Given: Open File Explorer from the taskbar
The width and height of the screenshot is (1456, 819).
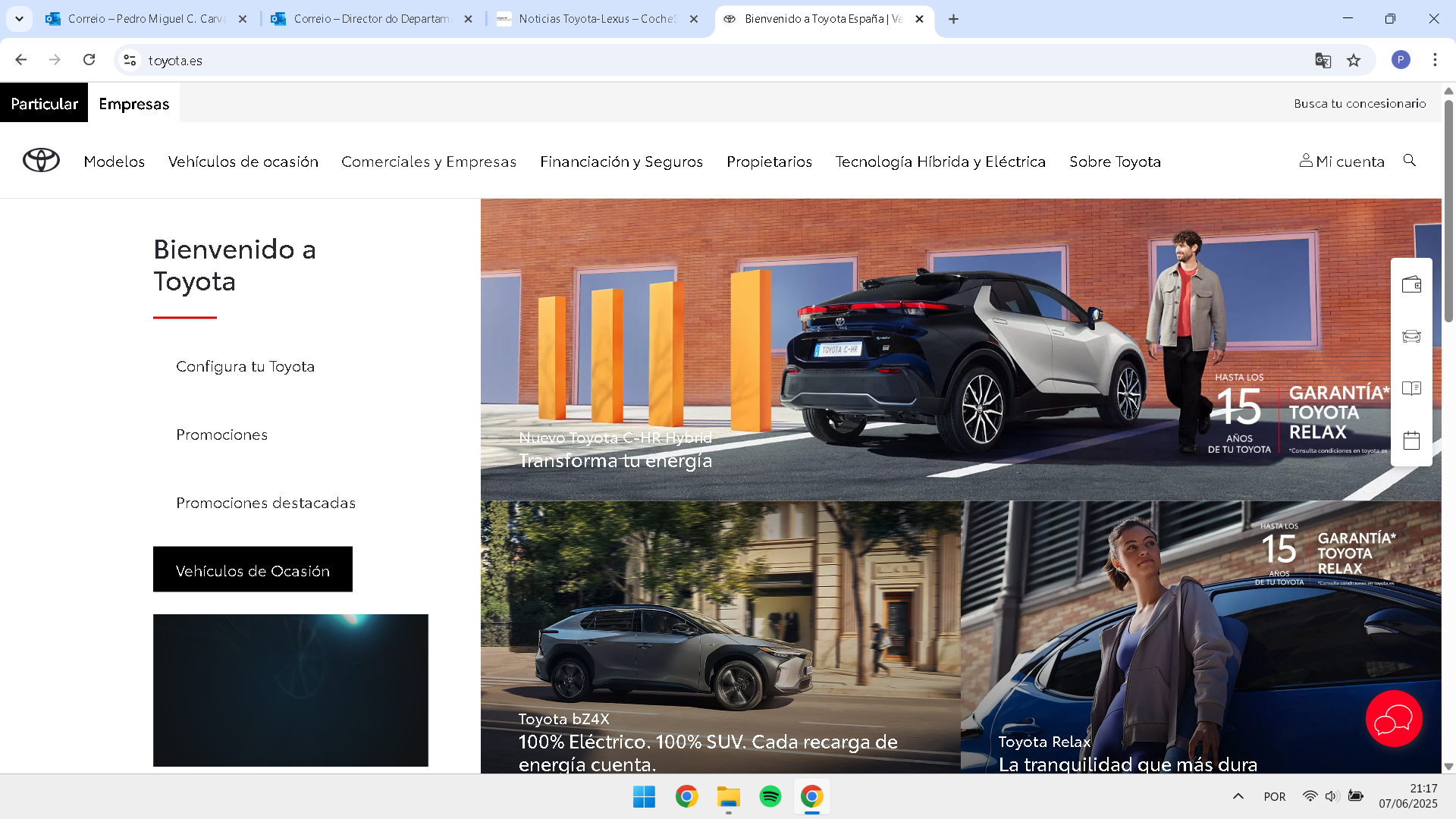Looking at the screenshot, I should click(x=728, y=797).
